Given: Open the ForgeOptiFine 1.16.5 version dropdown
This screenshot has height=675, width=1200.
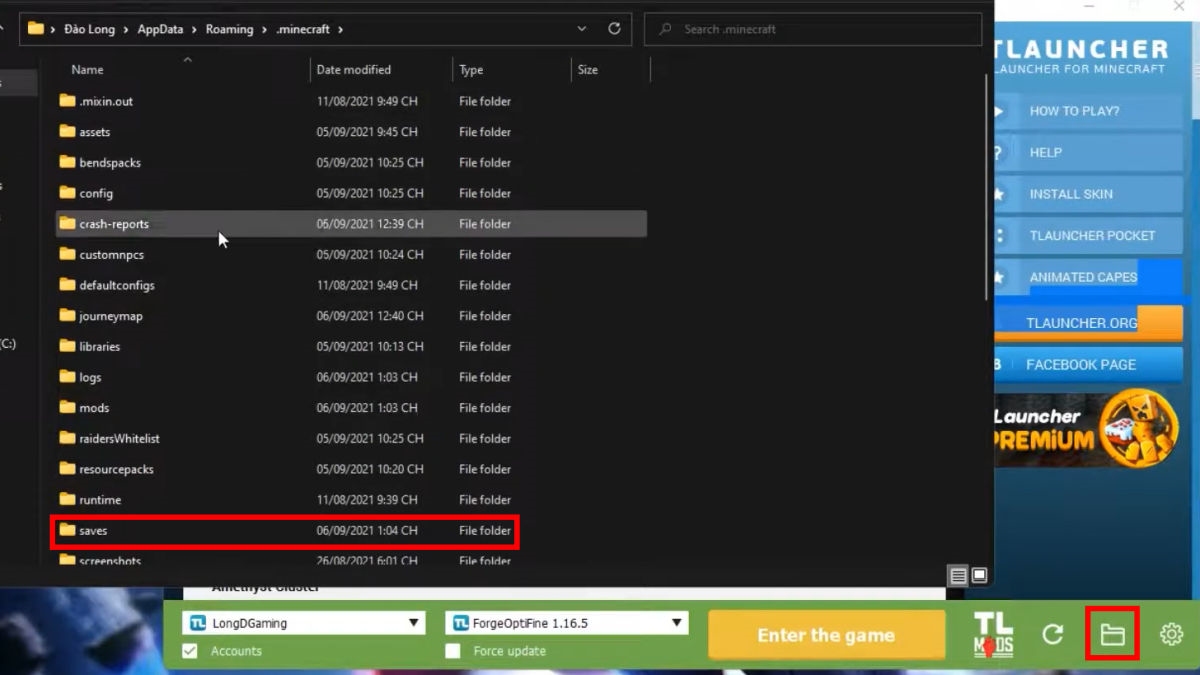Looking at the screenshot, I should point(679,622).
